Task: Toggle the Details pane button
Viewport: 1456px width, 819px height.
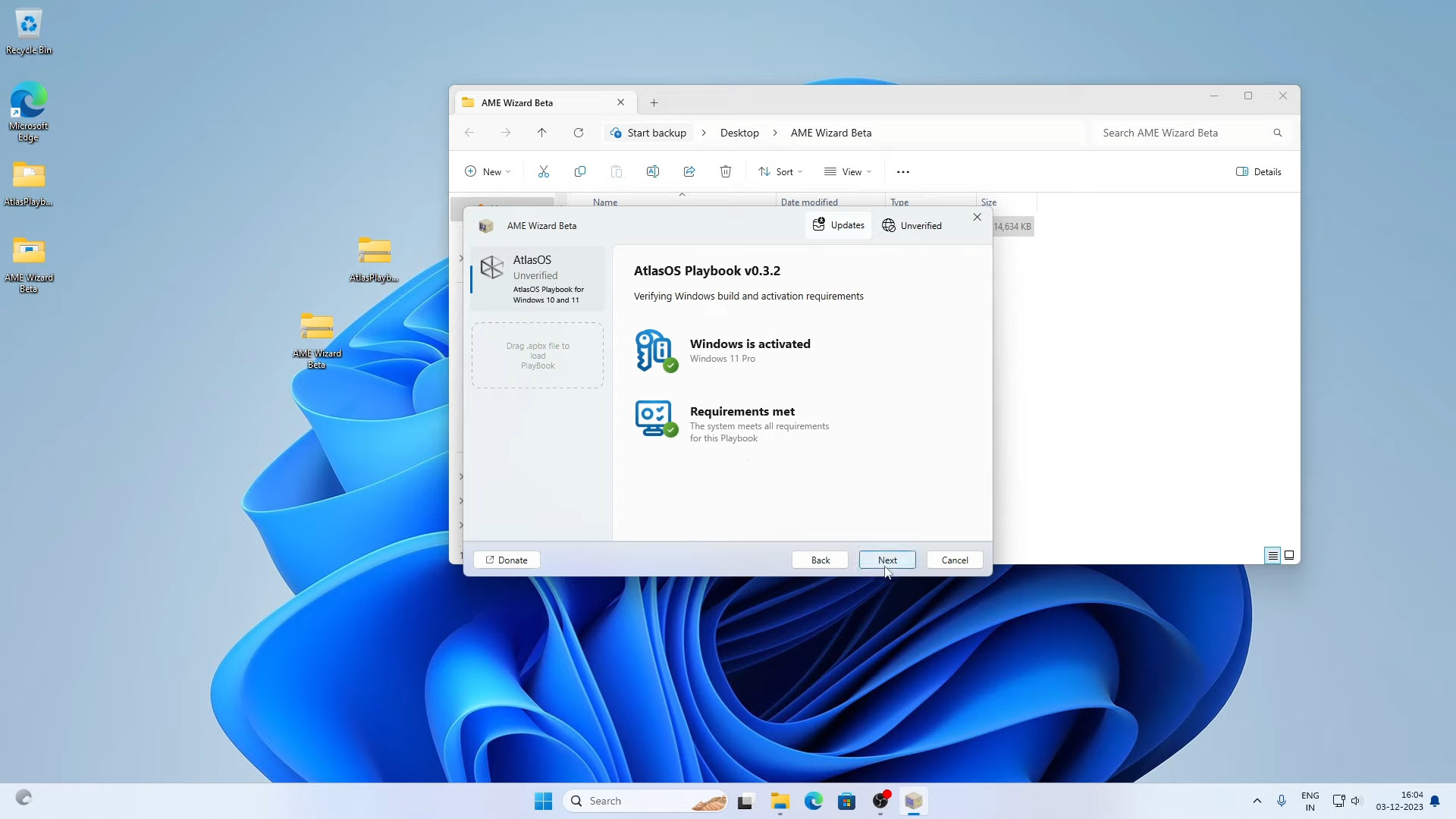Action: click(x=1259, y=172)
